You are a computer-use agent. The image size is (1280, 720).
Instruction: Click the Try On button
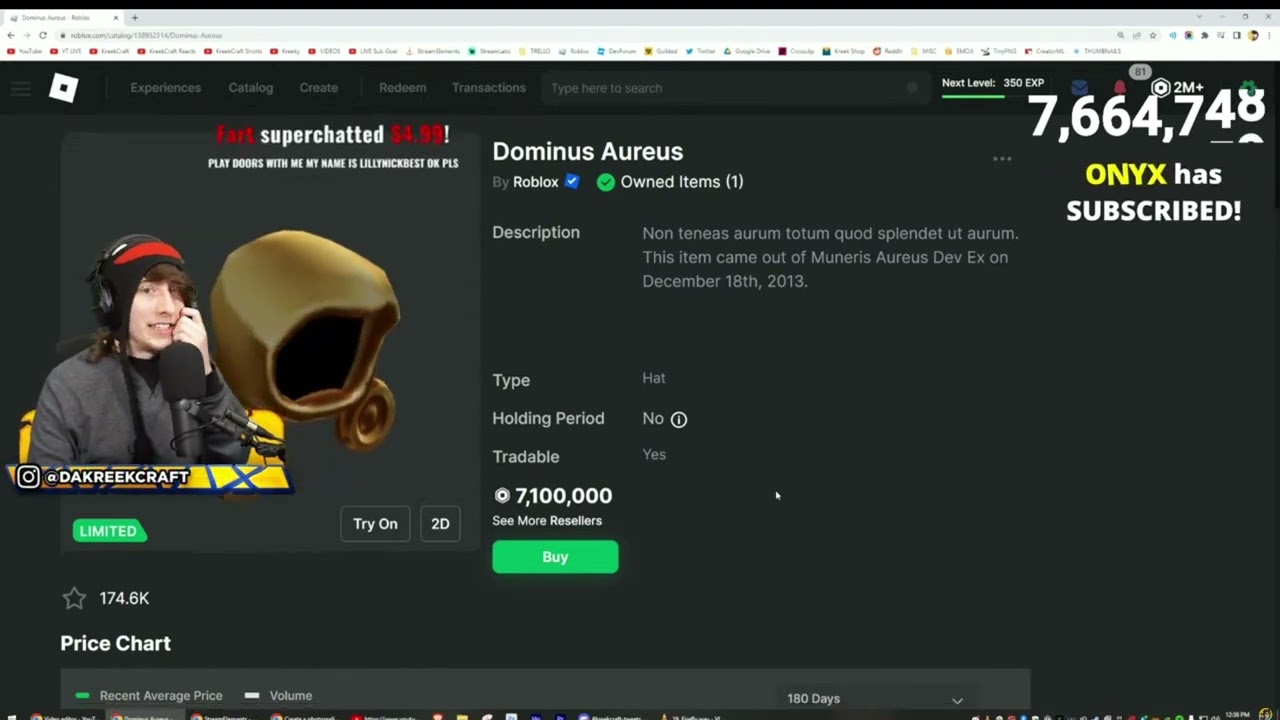pos(375,524)
